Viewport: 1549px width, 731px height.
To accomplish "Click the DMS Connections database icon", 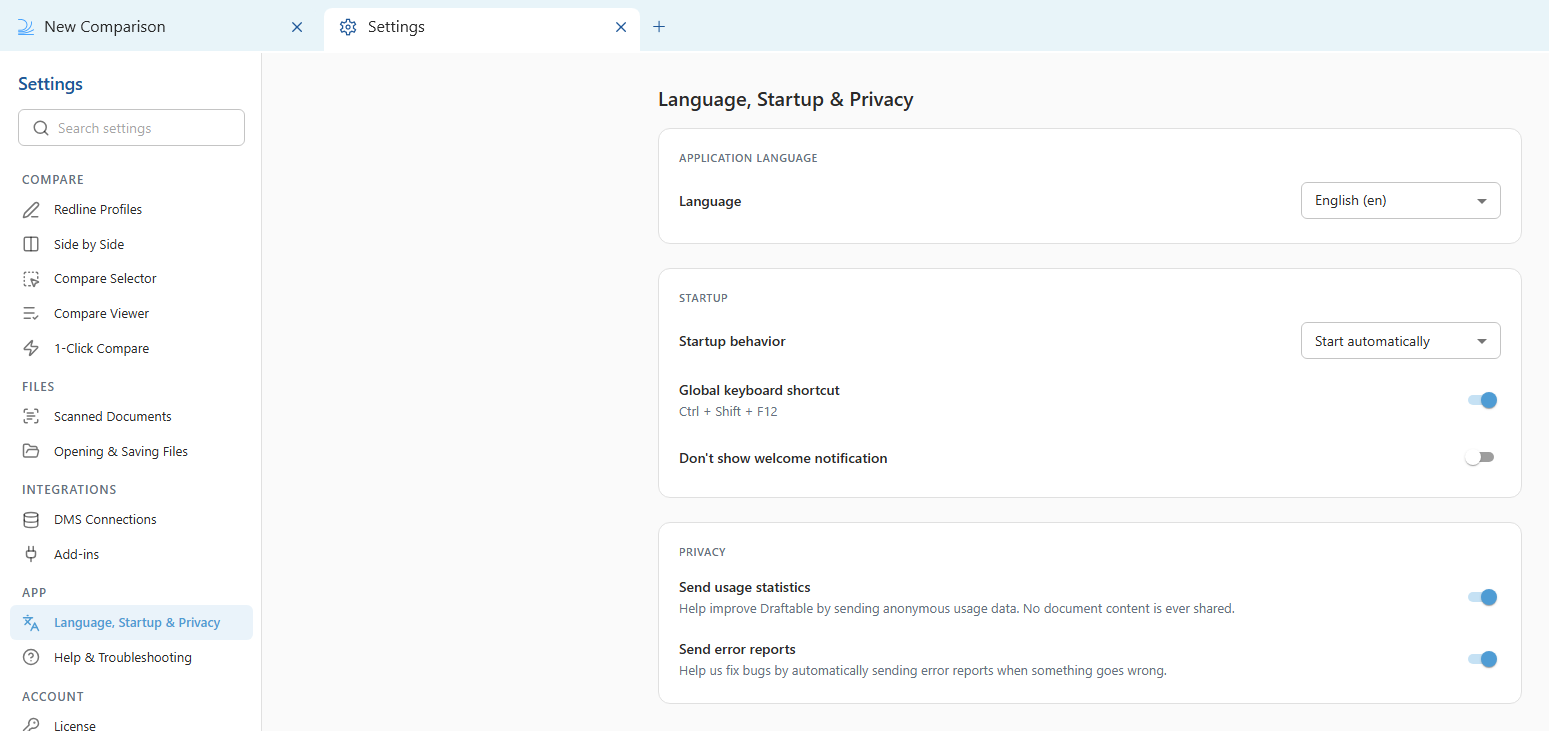I will 32,520.
